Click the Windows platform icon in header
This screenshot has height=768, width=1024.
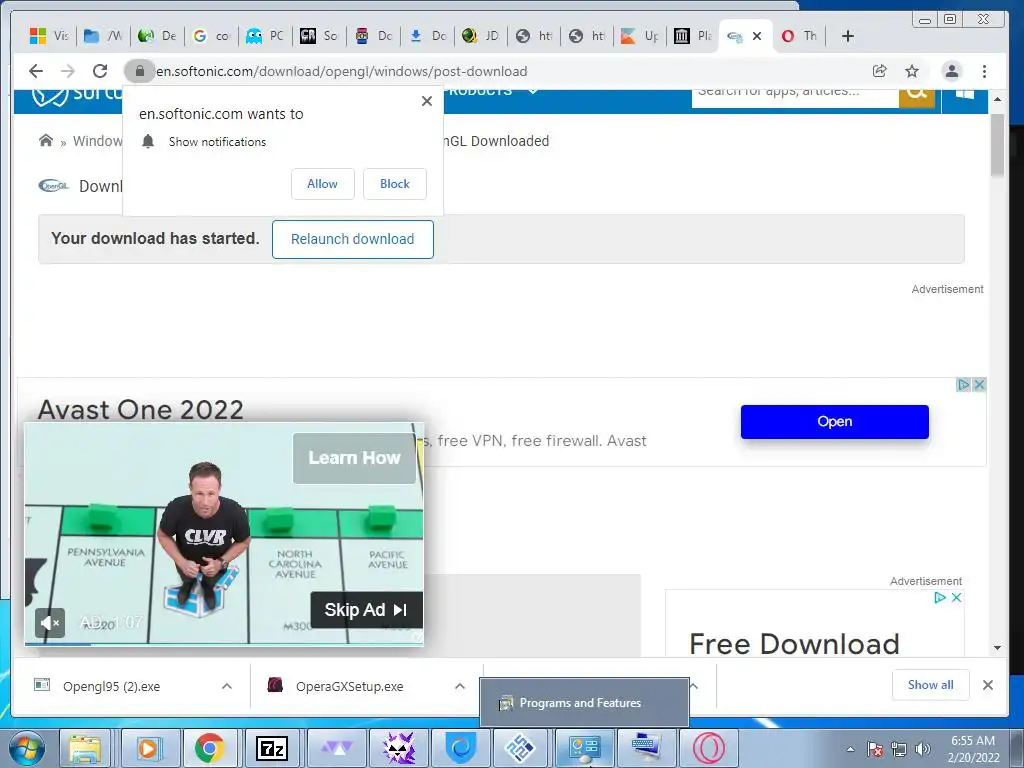(965, 95)
